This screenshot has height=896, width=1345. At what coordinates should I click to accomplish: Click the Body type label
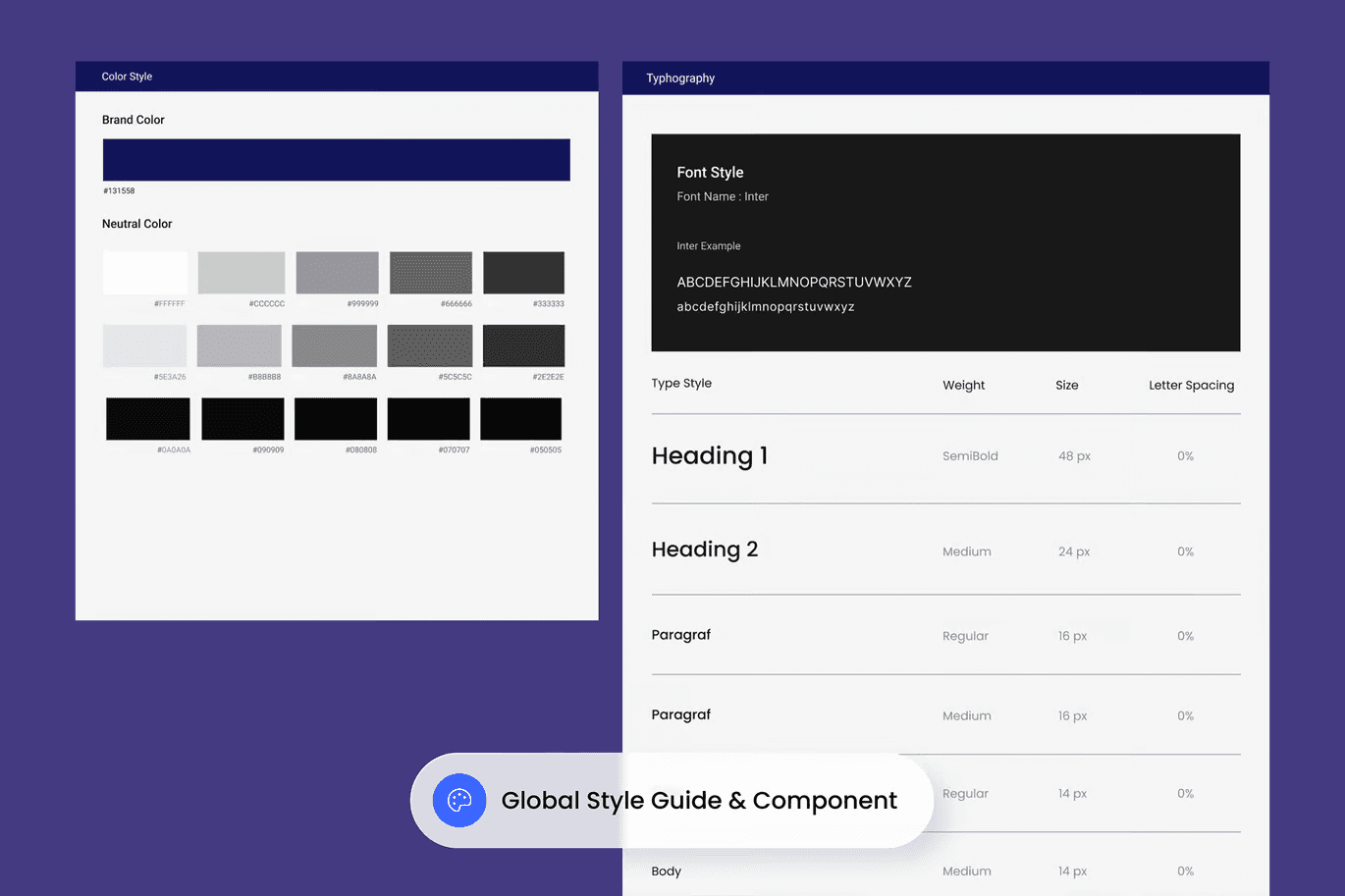tap(667, 871)
